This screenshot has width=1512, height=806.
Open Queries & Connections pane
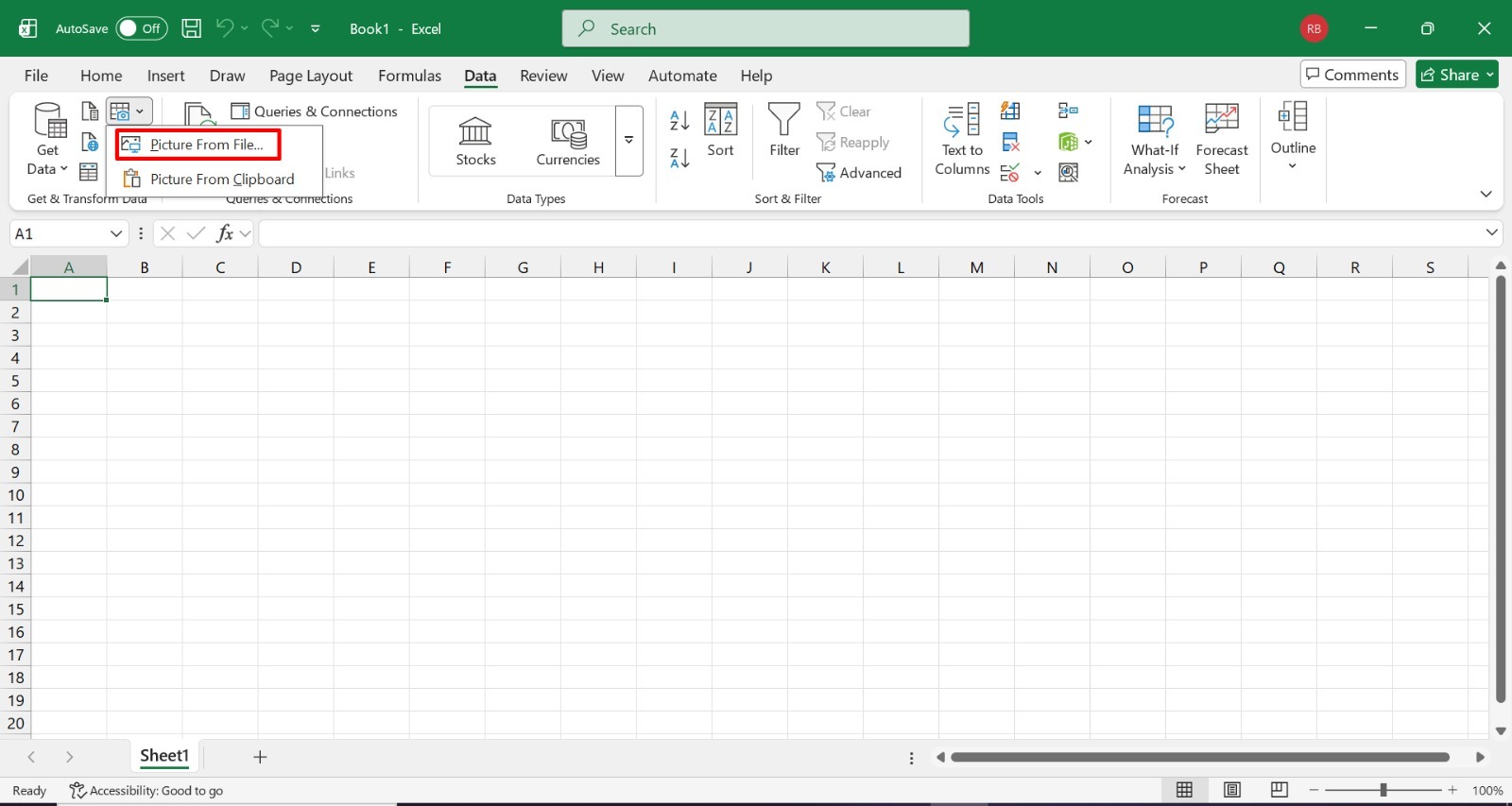pos(315,111)
